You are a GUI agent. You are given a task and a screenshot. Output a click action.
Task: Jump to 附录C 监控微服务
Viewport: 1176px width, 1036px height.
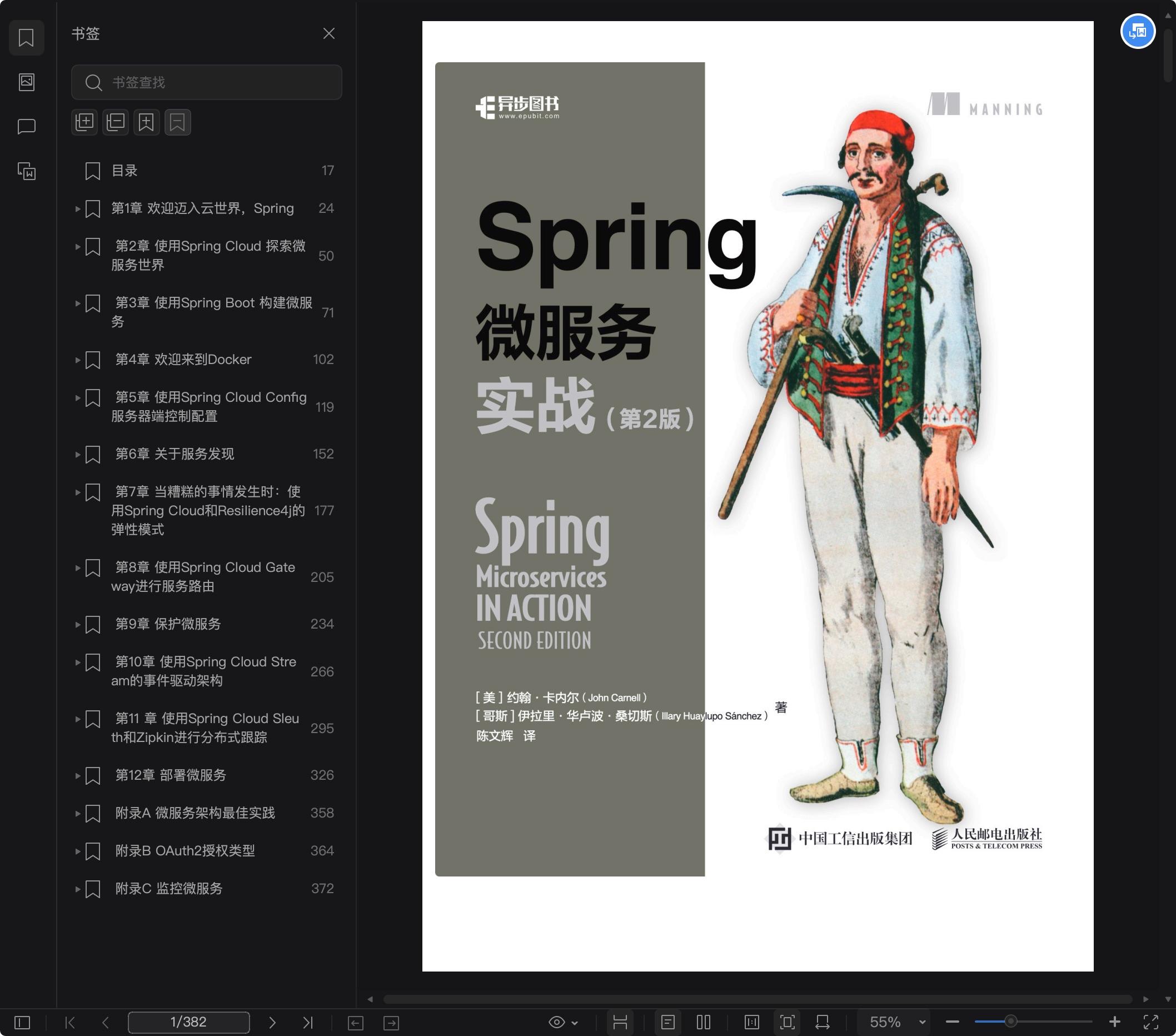[x=168, y=889]
